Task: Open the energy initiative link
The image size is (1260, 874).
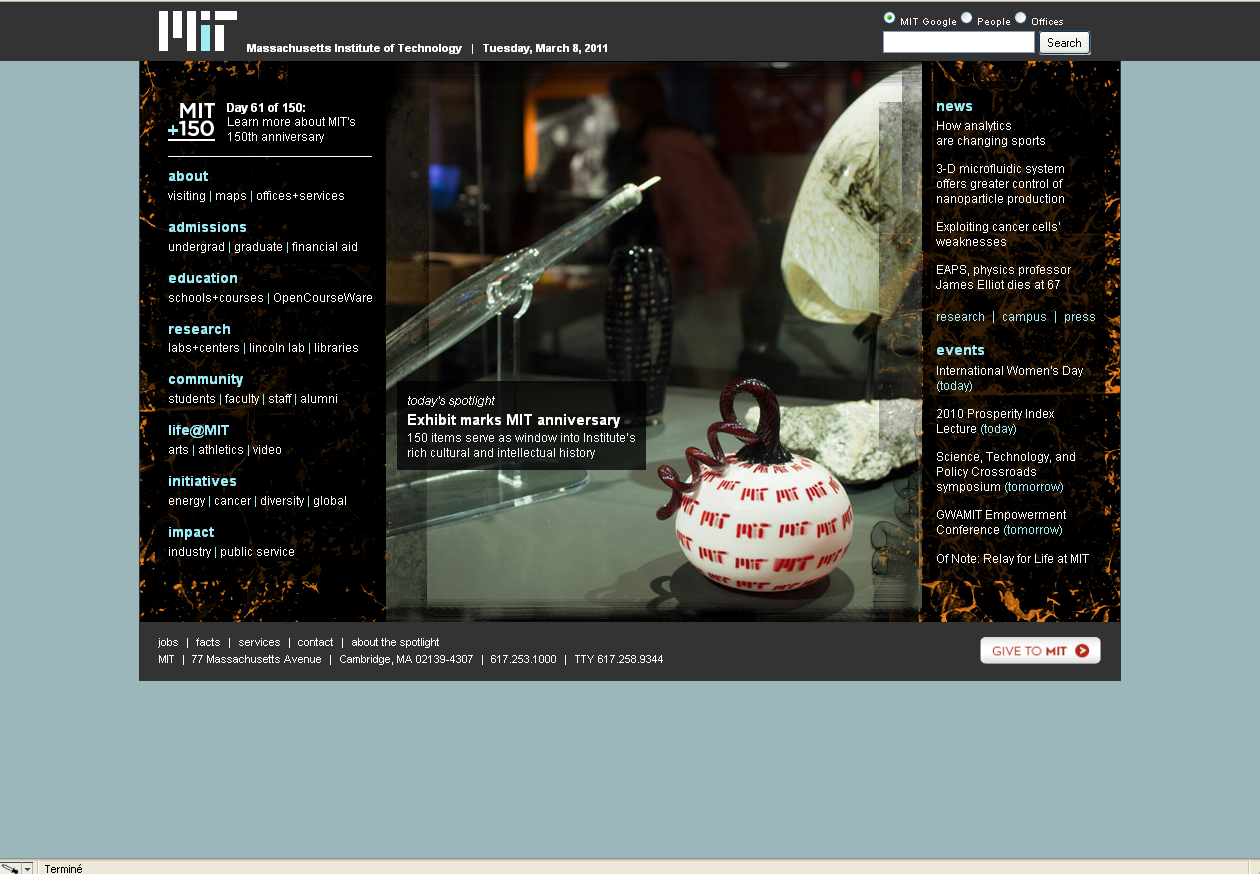Action: coord(187,501)
